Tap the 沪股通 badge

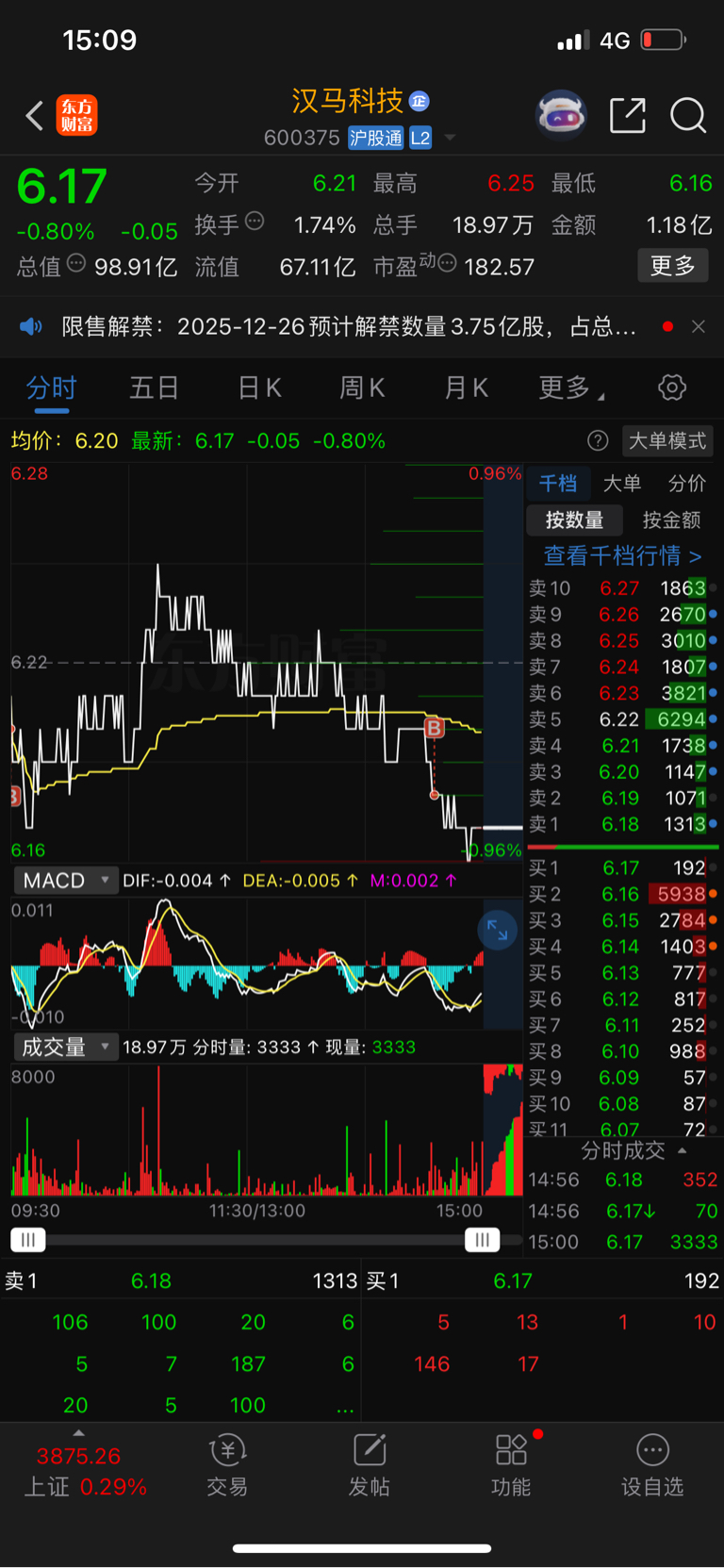375,138
